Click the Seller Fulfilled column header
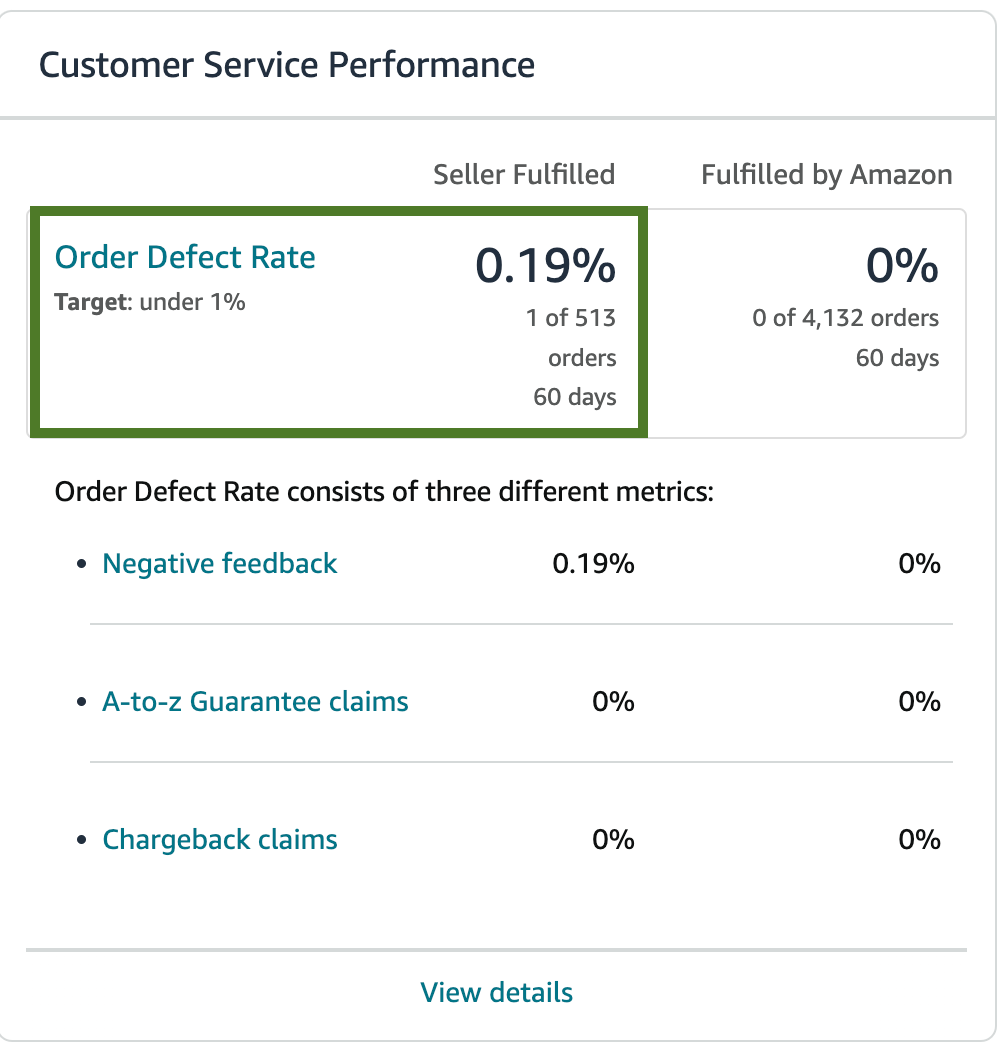The image size is (1000, 1046). click(524, 175)
